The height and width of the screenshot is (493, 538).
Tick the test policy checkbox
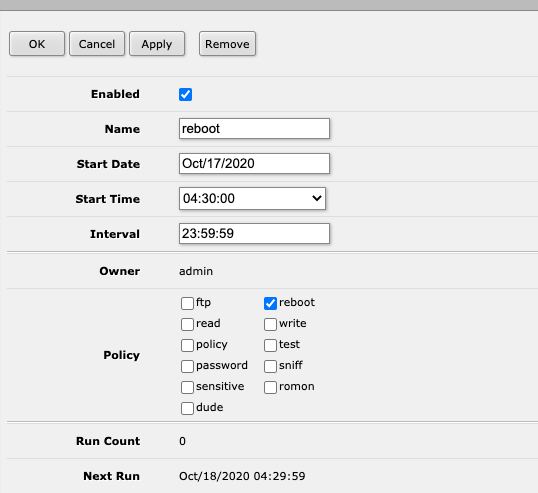point(270,345)
